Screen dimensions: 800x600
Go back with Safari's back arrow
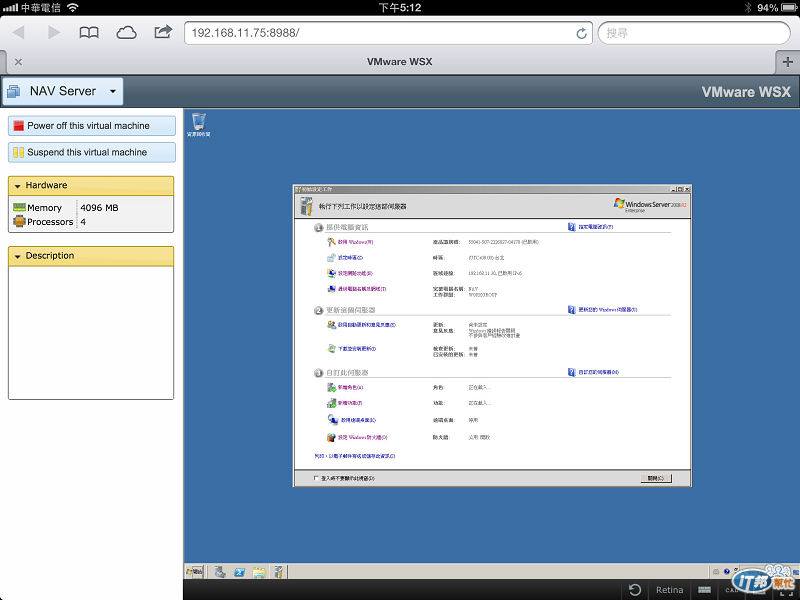pyautogui.click(x=18, y=33)
